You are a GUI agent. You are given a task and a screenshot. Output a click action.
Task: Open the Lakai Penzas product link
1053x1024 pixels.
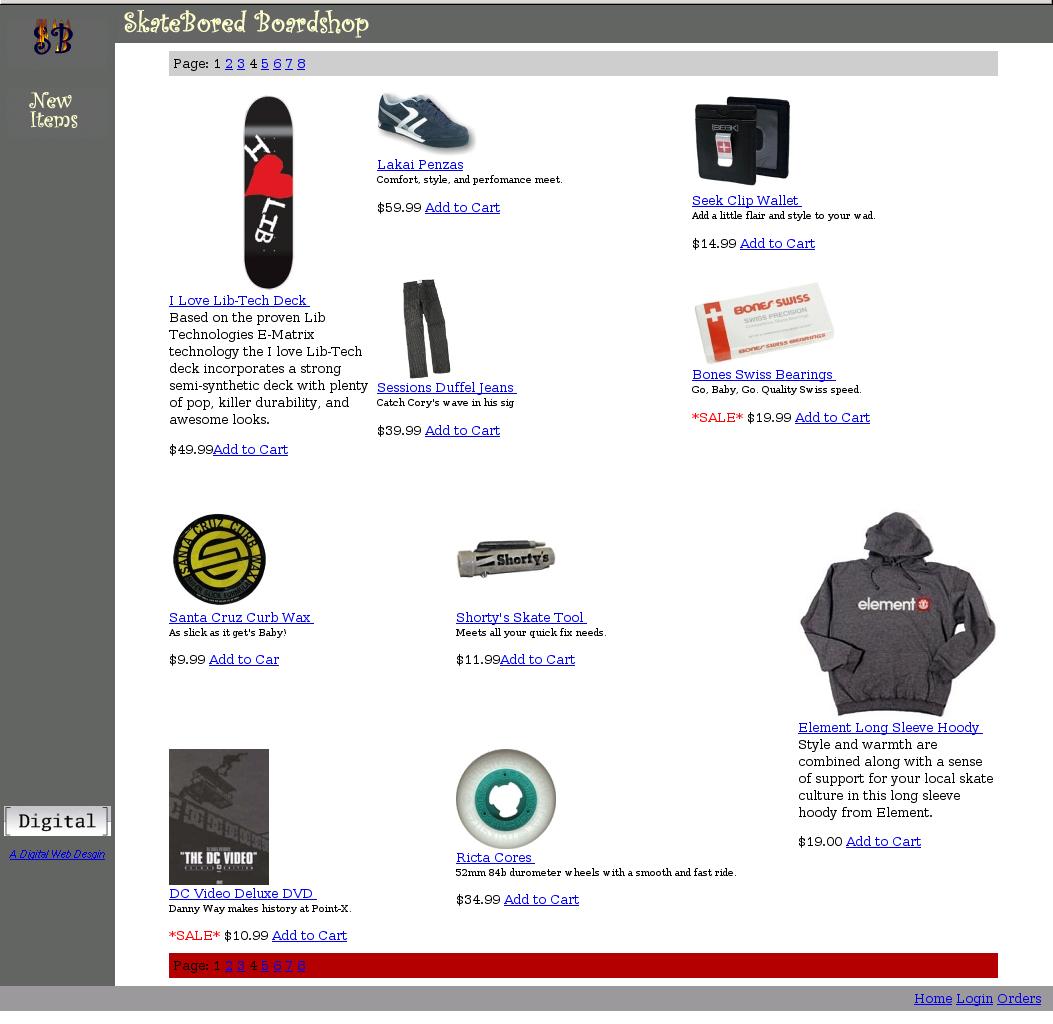coord(420,165)
